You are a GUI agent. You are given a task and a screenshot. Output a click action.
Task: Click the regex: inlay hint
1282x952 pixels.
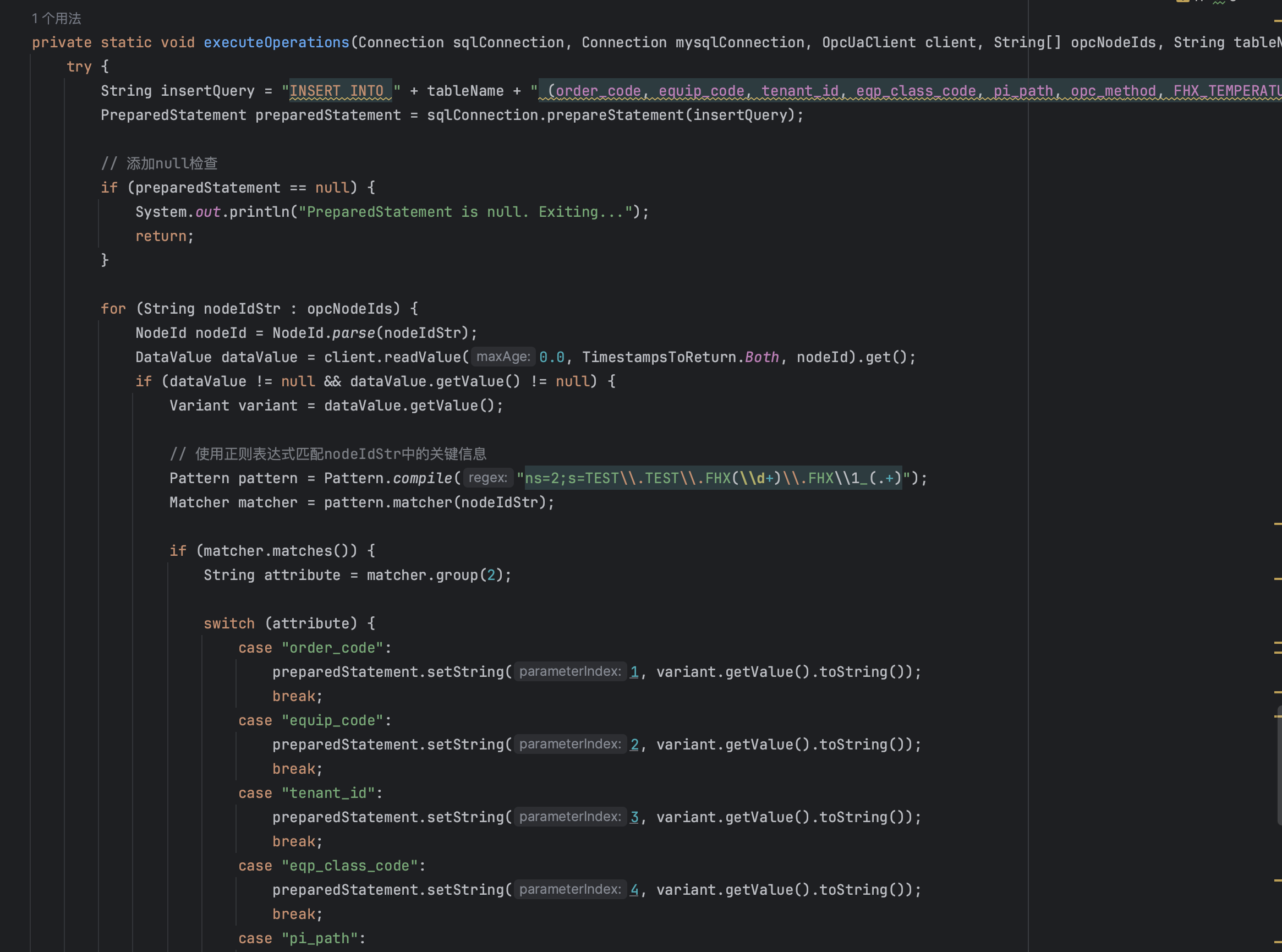487,478
